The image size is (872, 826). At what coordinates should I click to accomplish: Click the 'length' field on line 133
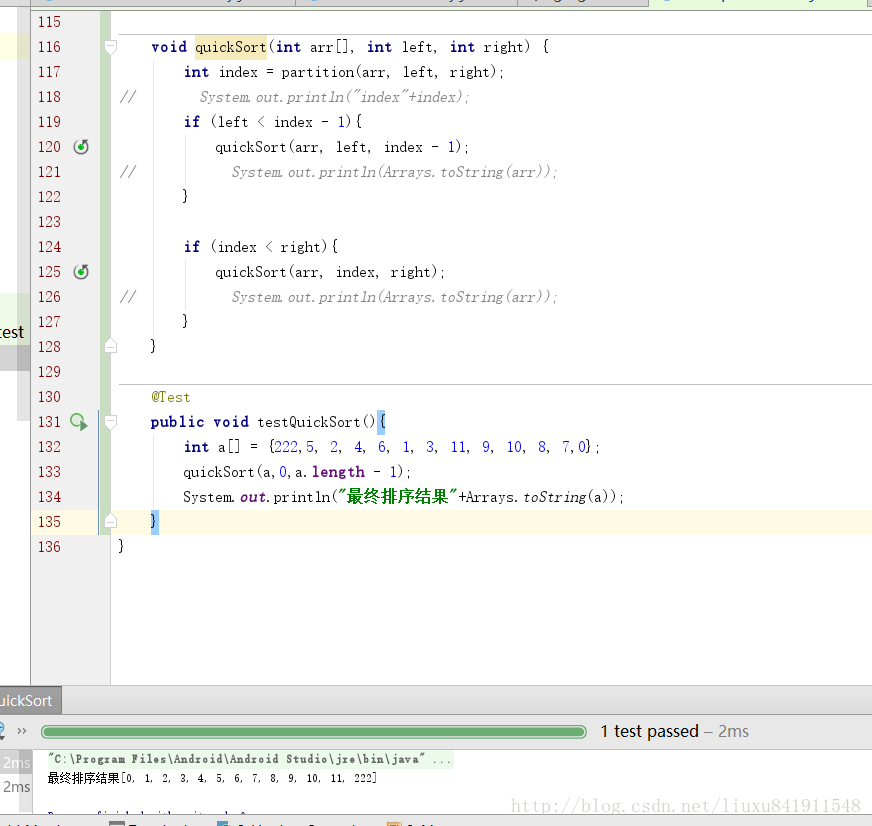coord(338,472)
